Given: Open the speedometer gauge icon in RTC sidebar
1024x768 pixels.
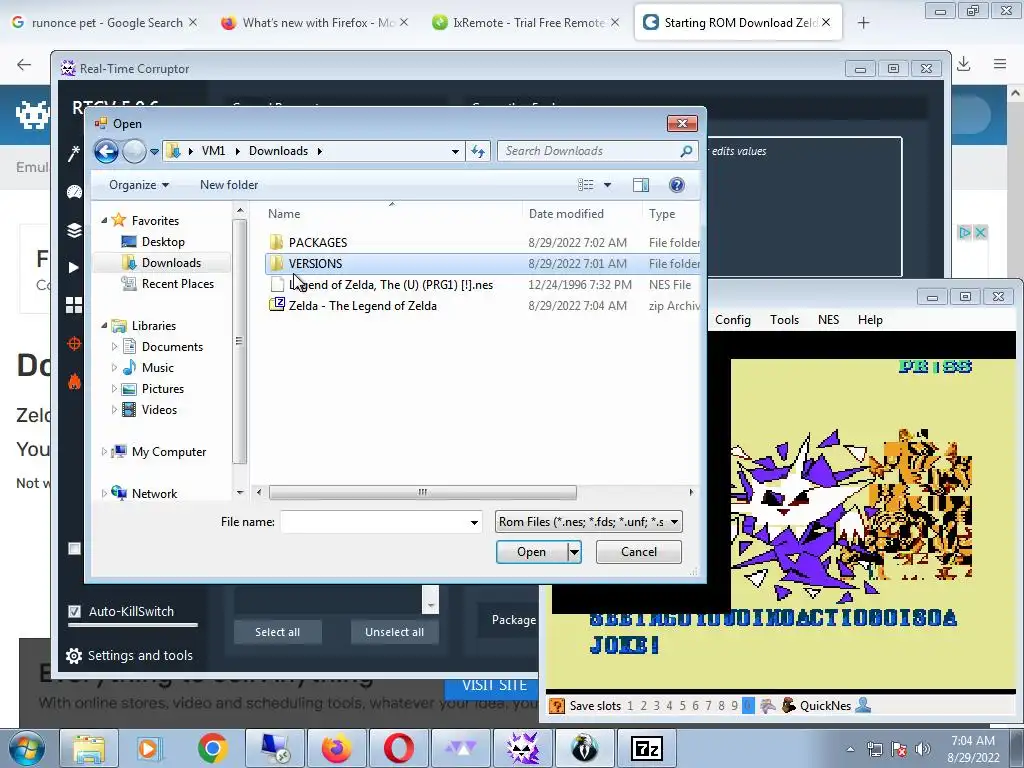Looking at the screenshot, I should point(74,191).
